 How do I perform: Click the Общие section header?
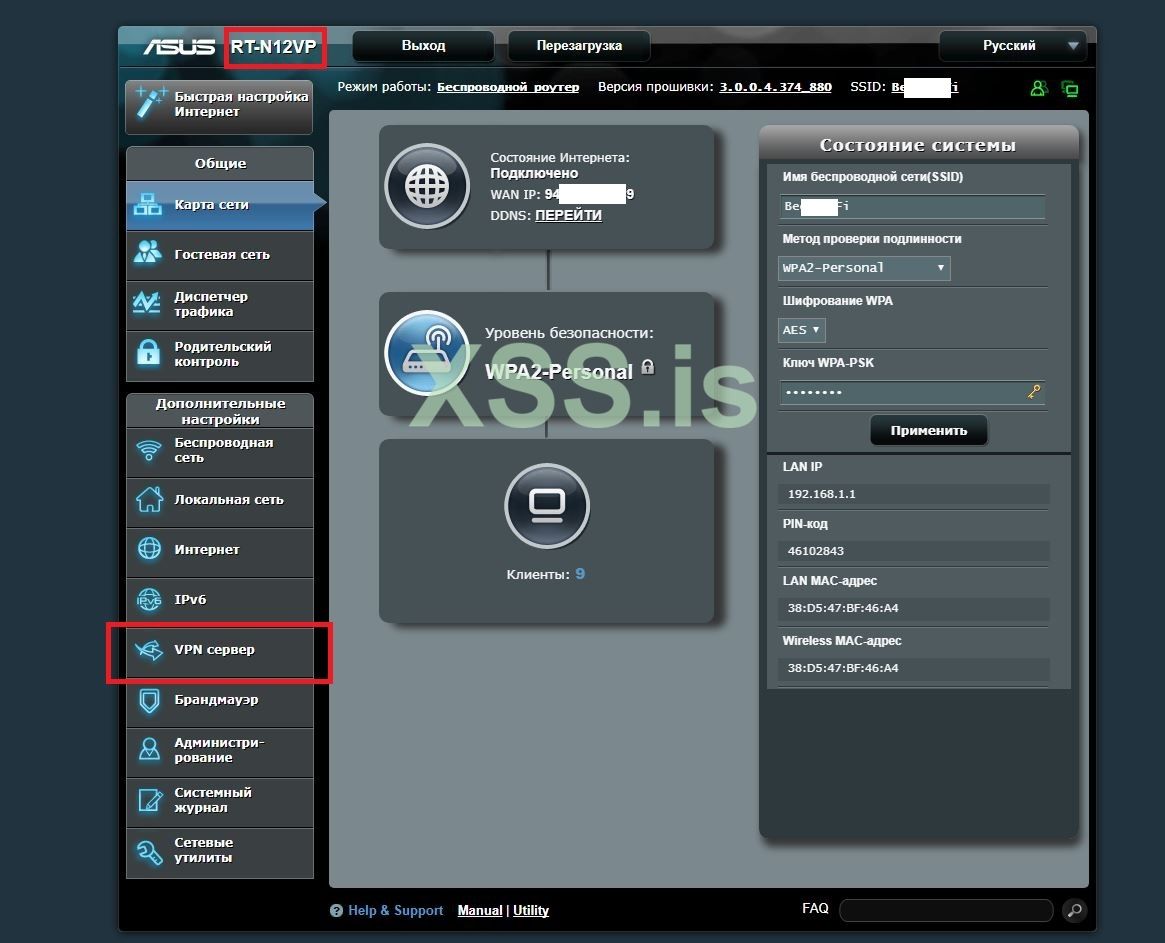(x=220, y=163)
